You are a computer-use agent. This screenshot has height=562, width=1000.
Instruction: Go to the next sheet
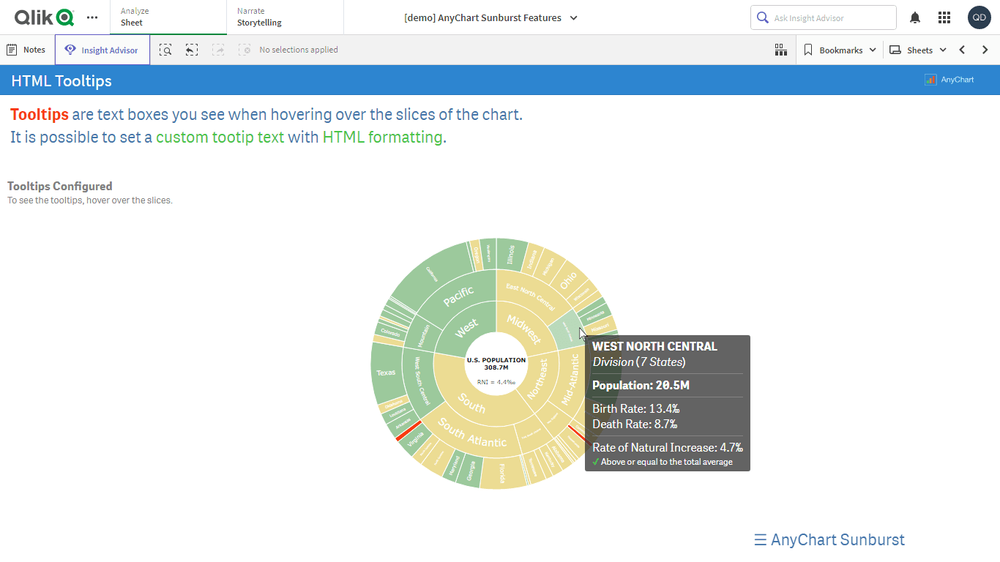point(985,50)
